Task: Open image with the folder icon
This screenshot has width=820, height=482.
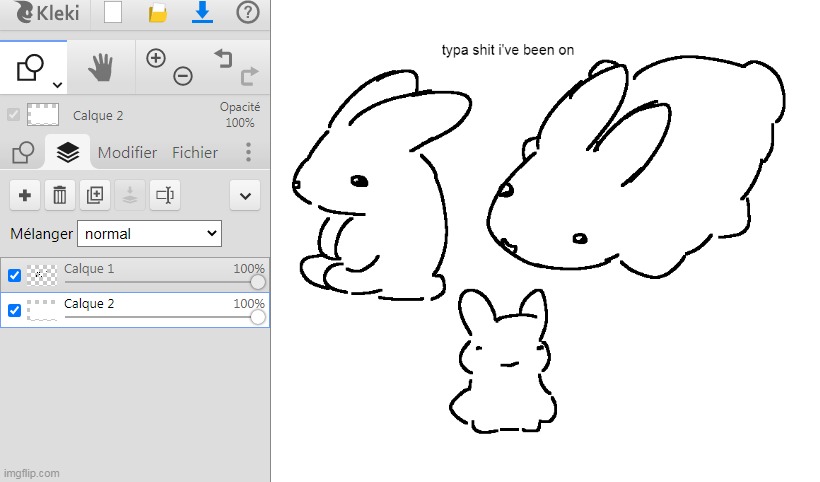Action: coord(157,13)
